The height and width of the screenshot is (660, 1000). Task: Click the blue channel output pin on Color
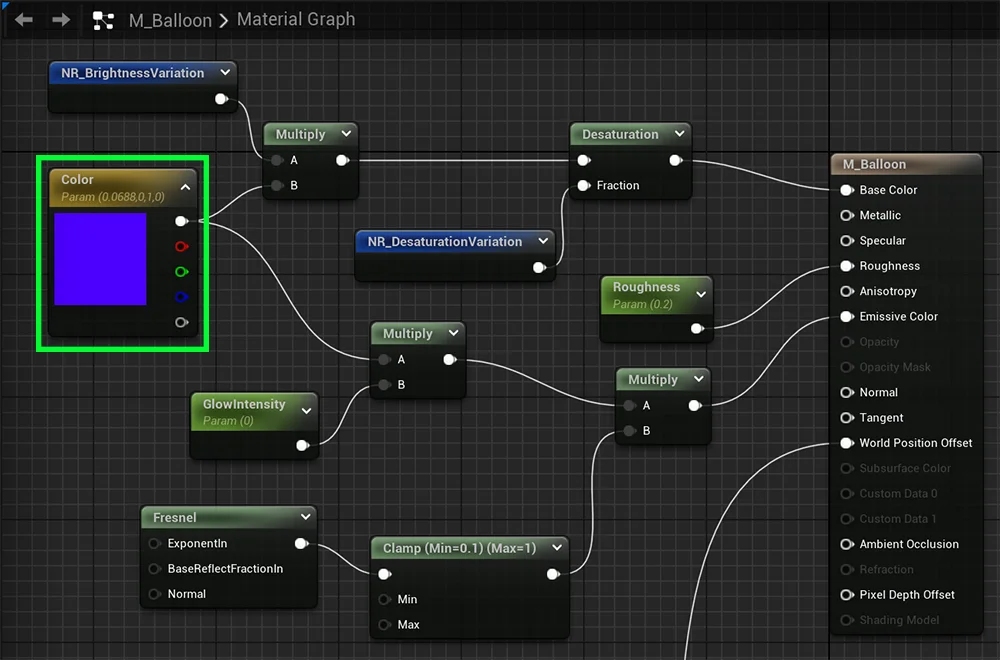[x=181, y=297]
